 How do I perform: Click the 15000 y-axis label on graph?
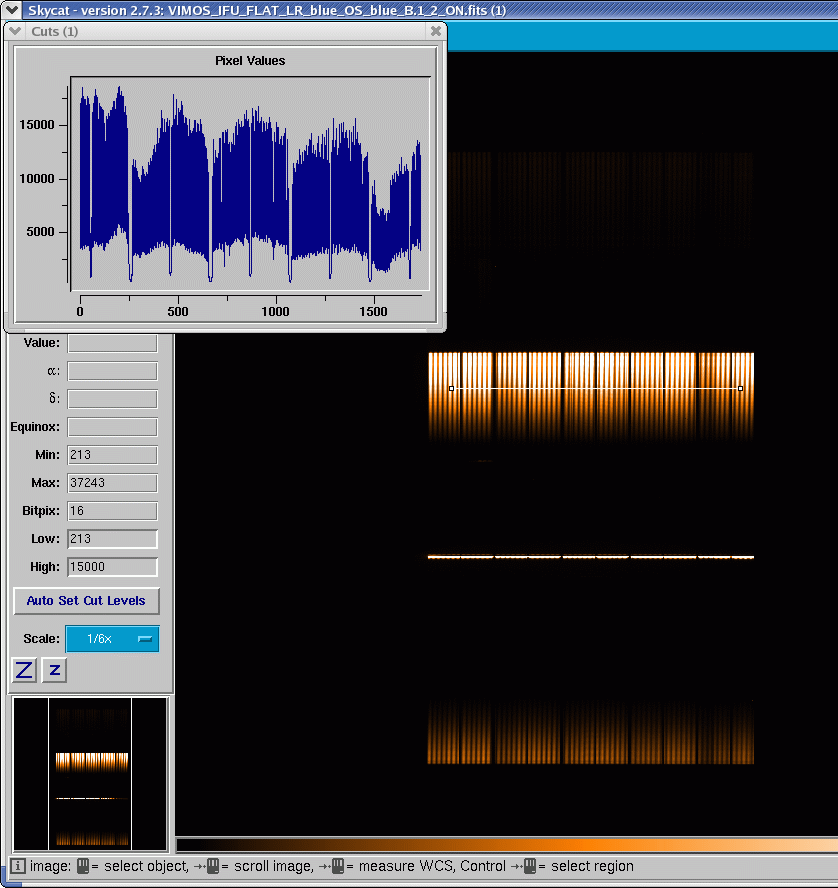click(37, 125)
